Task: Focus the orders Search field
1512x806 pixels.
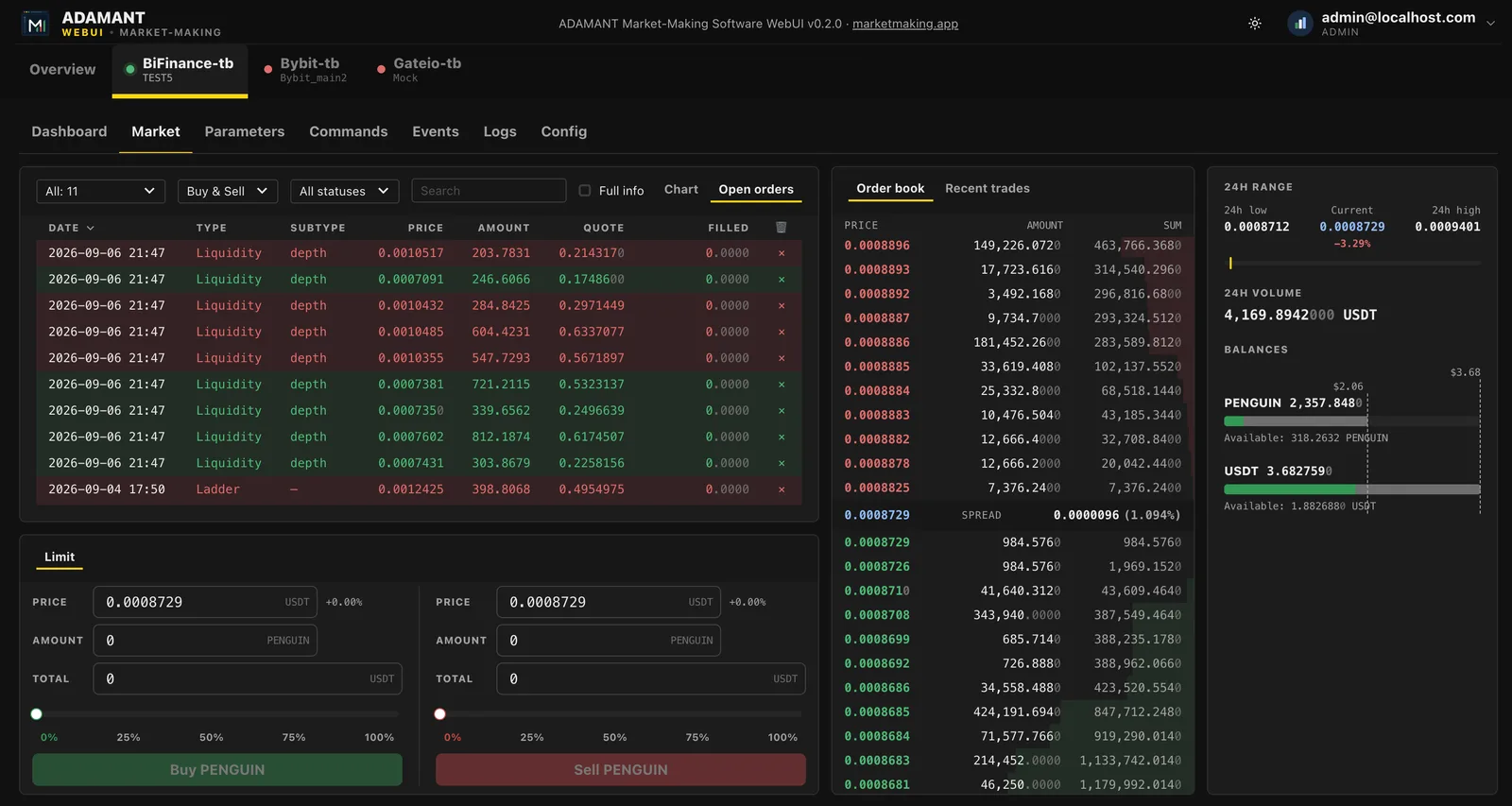Action: 489,191
